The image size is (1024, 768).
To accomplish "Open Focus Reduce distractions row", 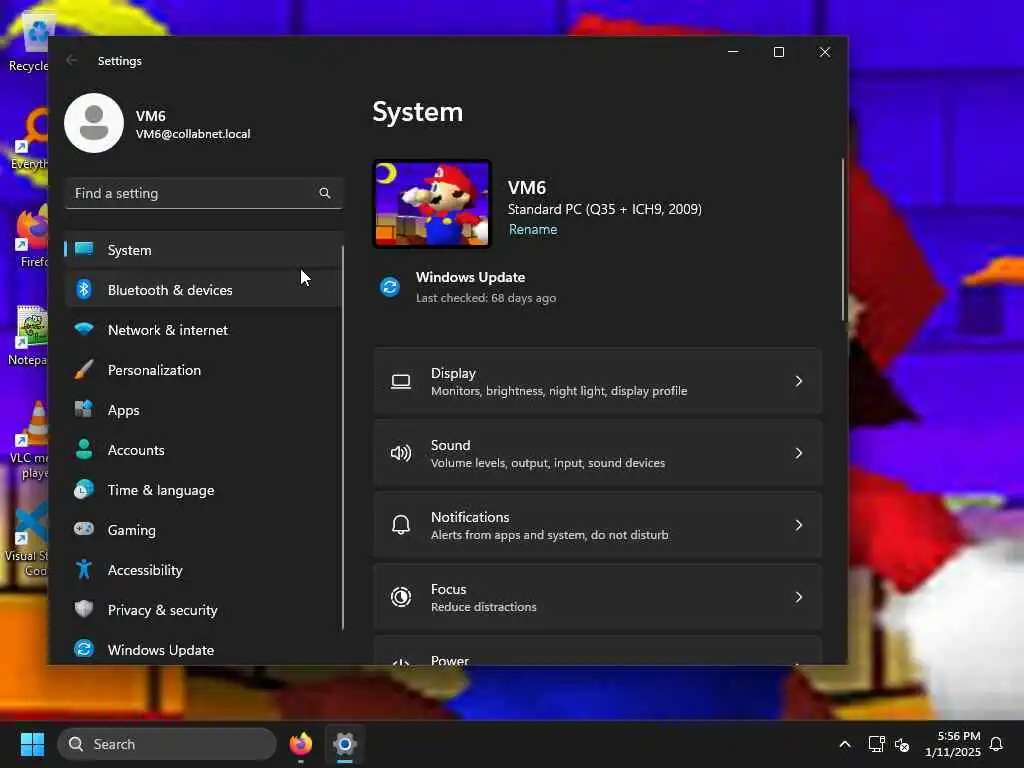I will (597, 597).
